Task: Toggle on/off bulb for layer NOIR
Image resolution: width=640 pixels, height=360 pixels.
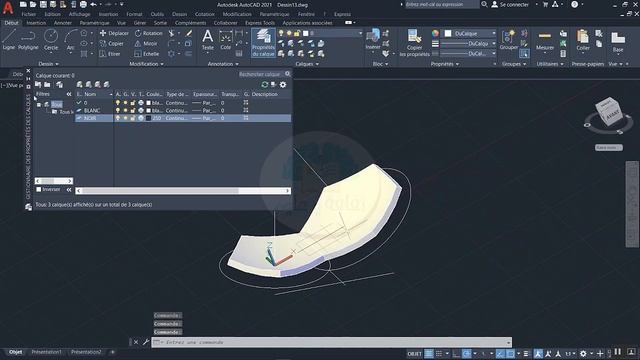Action: [x=118, y=118]
